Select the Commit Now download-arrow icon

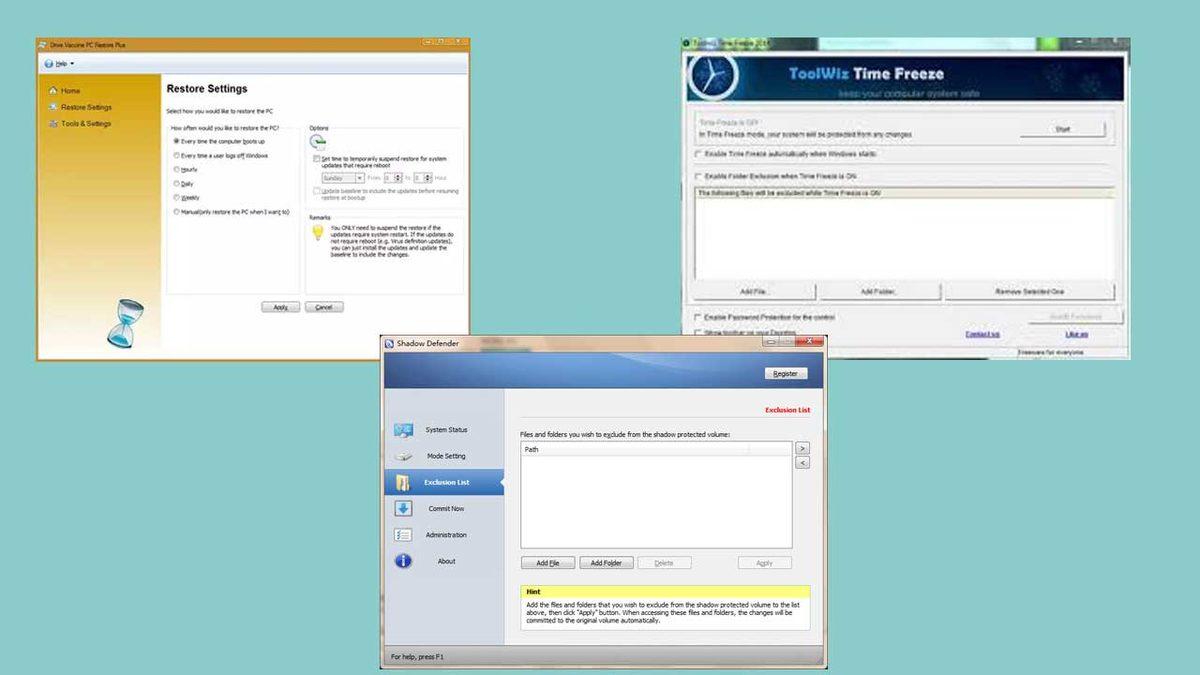[x=403, y=508]
